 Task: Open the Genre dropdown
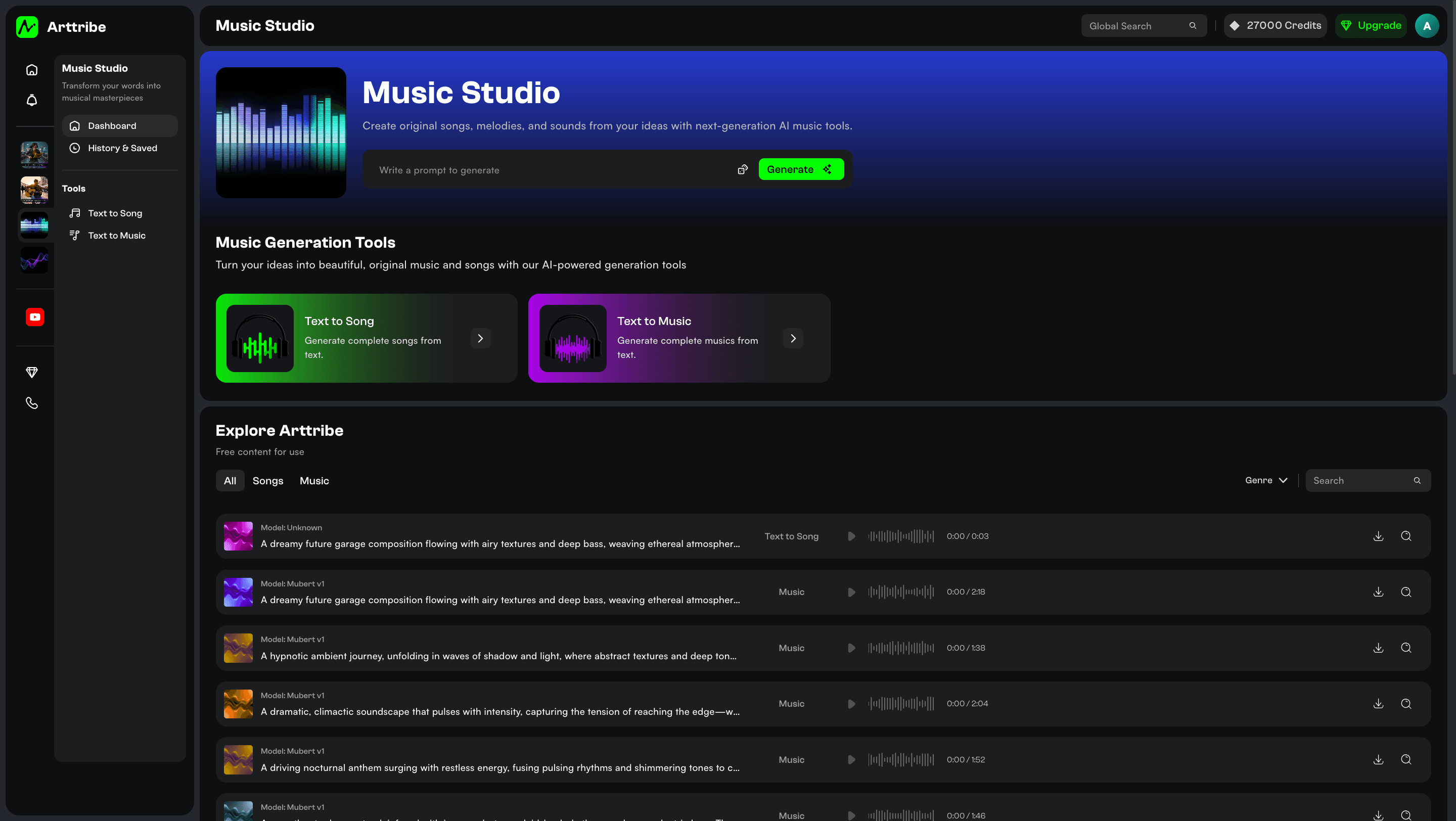(x=1266, y=480)
